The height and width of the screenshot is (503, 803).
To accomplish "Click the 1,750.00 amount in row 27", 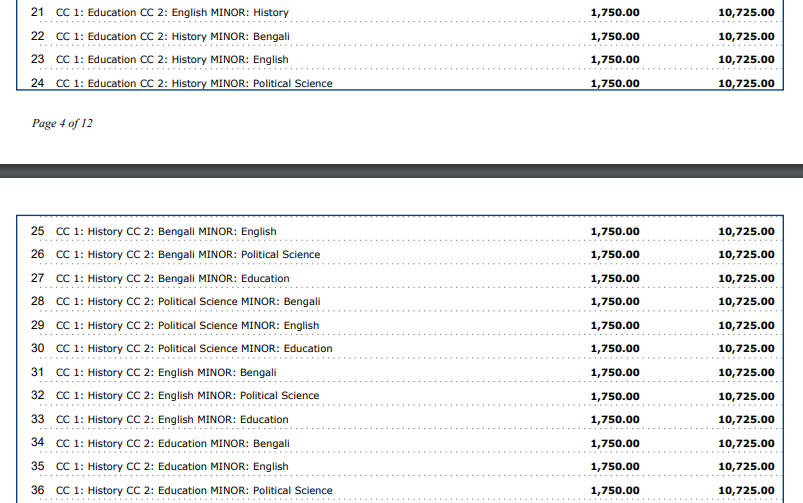I will coord(615,278).
